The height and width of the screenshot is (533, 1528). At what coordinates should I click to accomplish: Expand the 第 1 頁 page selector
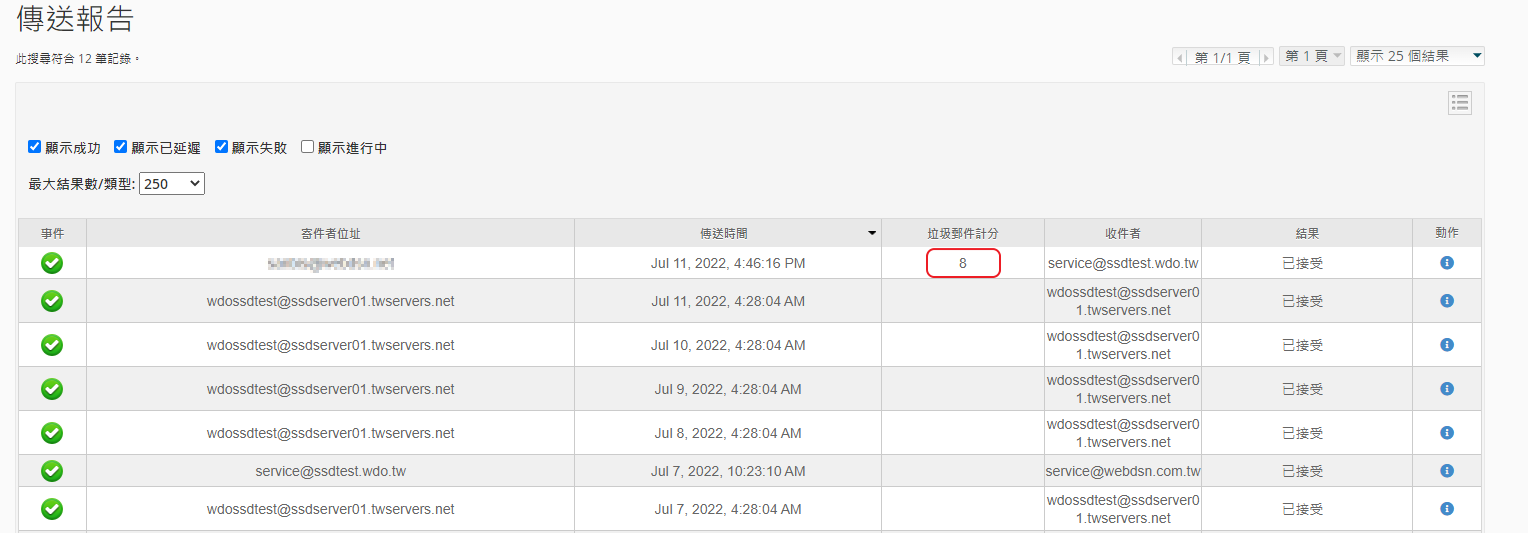click(1311, 56)
